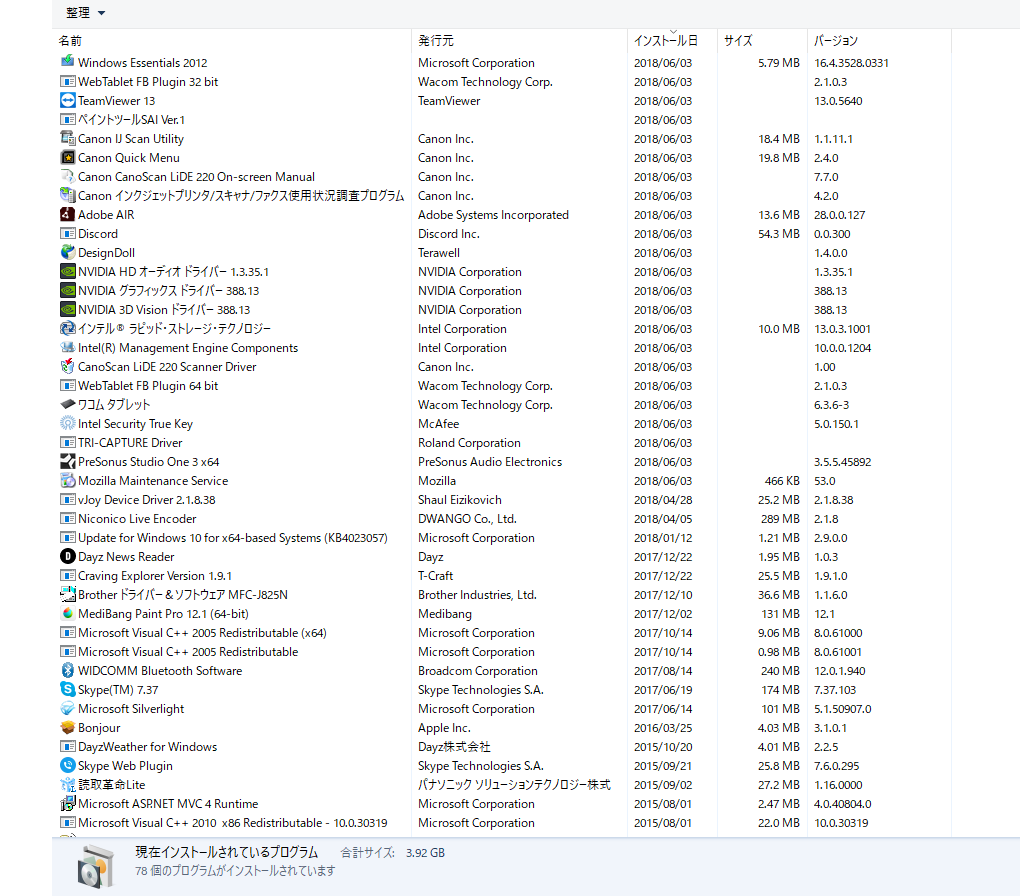Image resolution: width=1020 pixels, height=896 pixels.
Task: Select TRI-CAPTURE Driver entry
Action: pyautogui.click(x=130, y=442)
